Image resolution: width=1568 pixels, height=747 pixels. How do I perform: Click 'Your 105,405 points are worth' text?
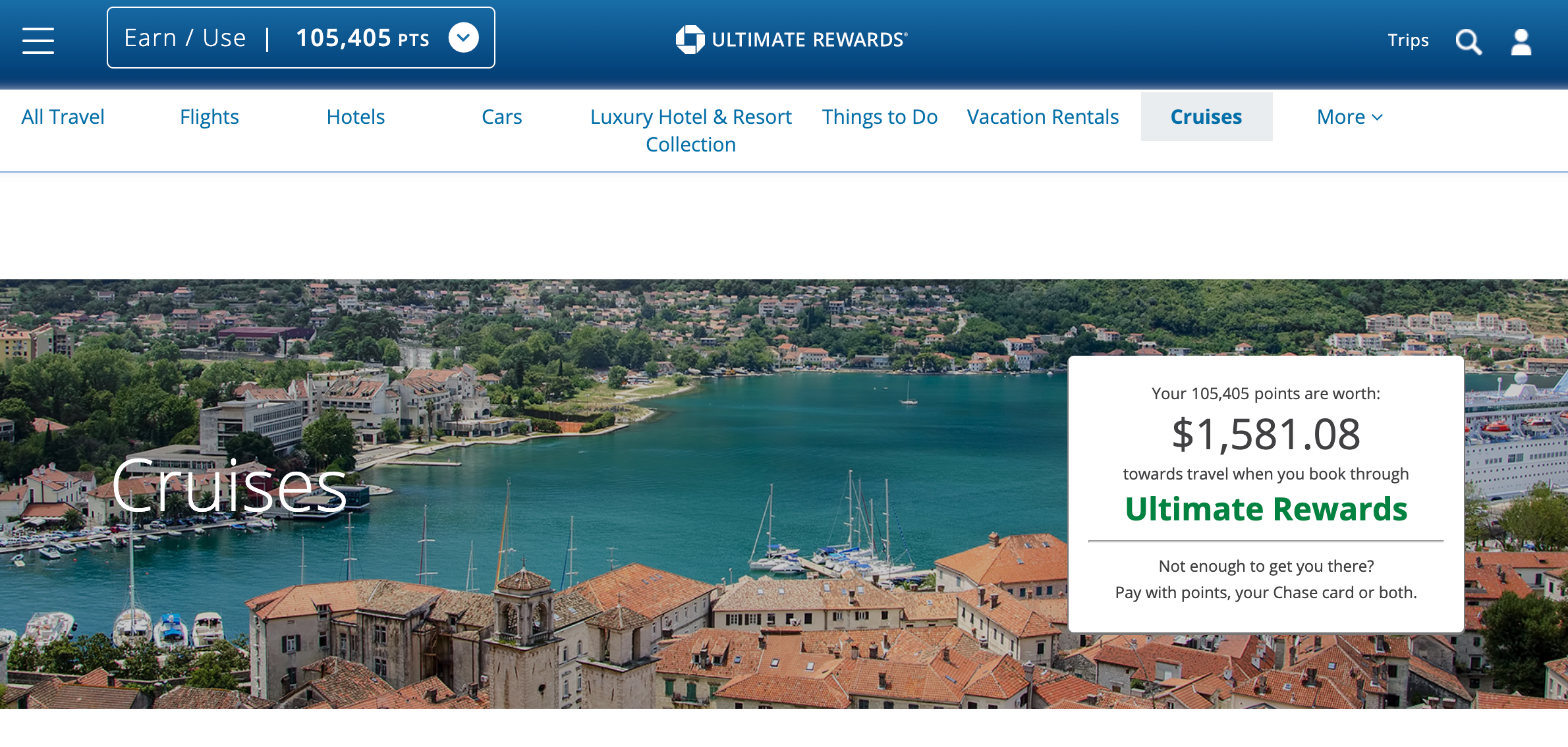(x=1266, y=393)
